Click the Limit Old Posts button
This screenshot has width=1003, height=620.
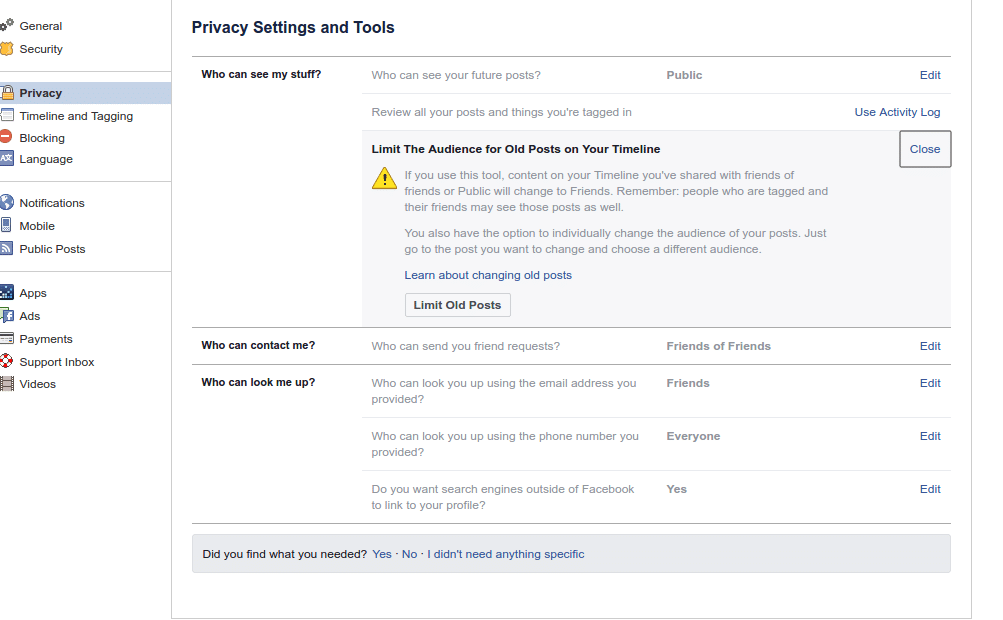click(x=457, y=305)
